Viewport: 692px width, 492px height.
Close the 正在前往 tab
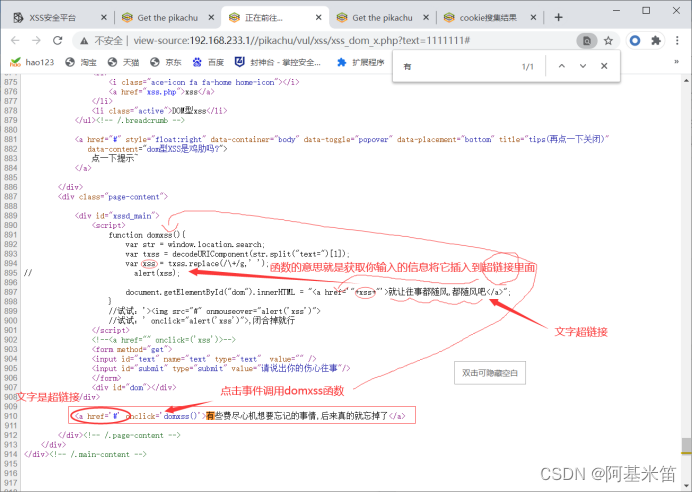tap(319, 18)
